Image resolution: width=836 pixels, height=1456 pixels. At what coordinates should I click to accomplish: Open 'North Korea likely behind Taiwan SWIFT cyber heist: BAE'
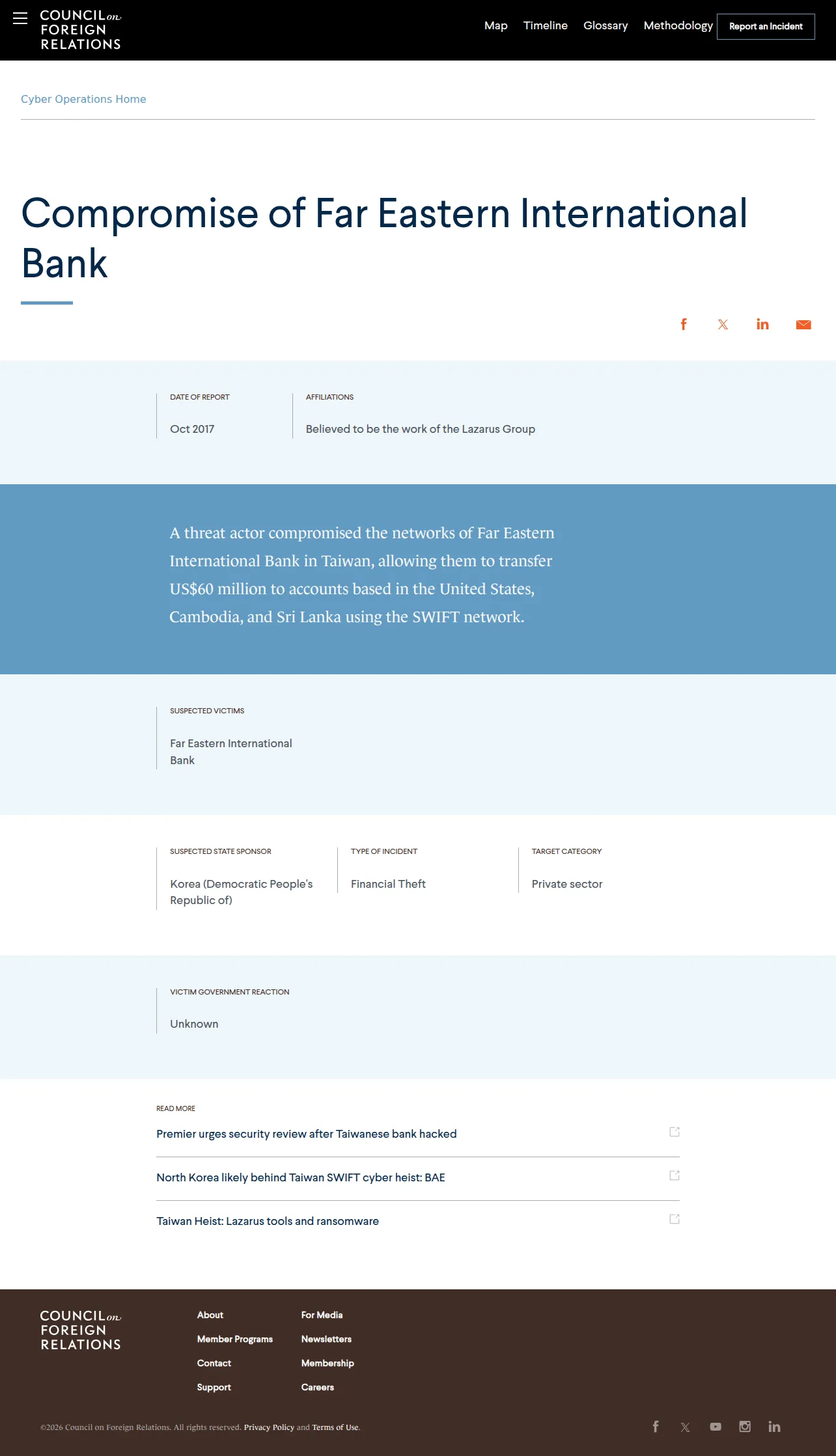[x=301, y=1177]
